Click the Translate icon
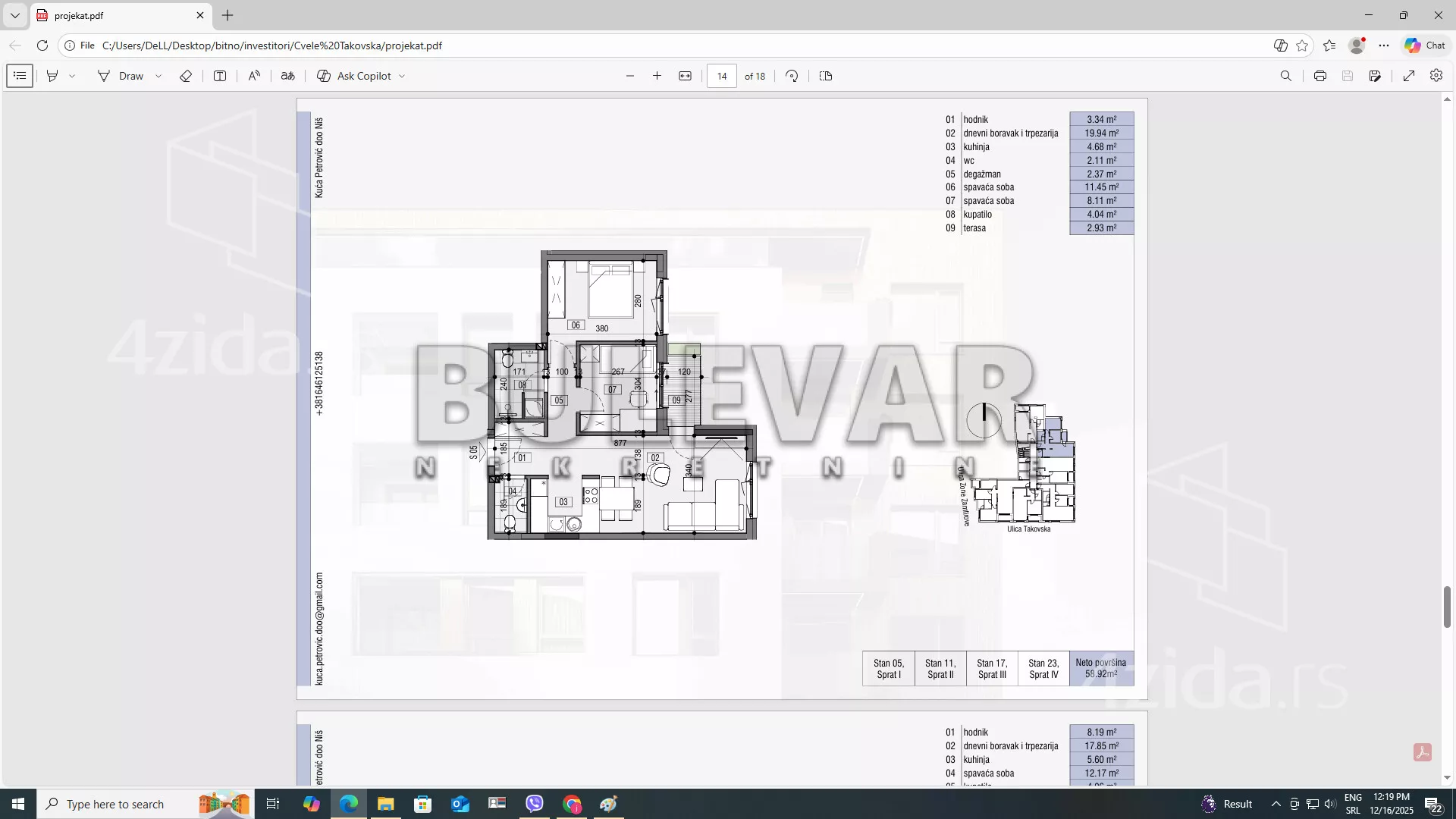This screenshot has width=1456, height=819. pos(288,76)
